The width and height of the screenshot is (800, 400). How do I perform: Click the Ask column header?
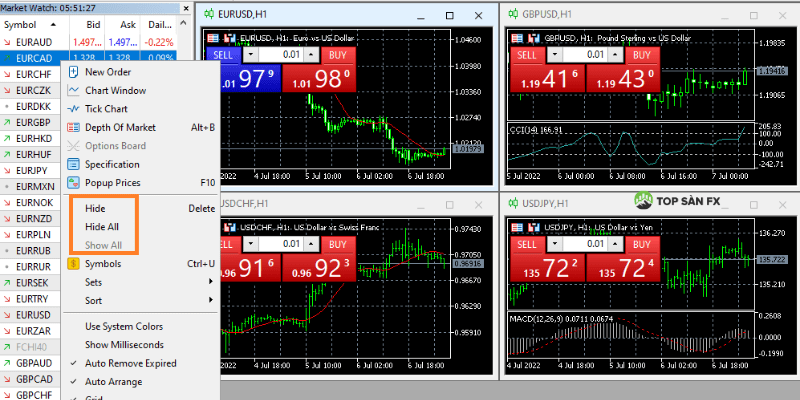point(122,24)
